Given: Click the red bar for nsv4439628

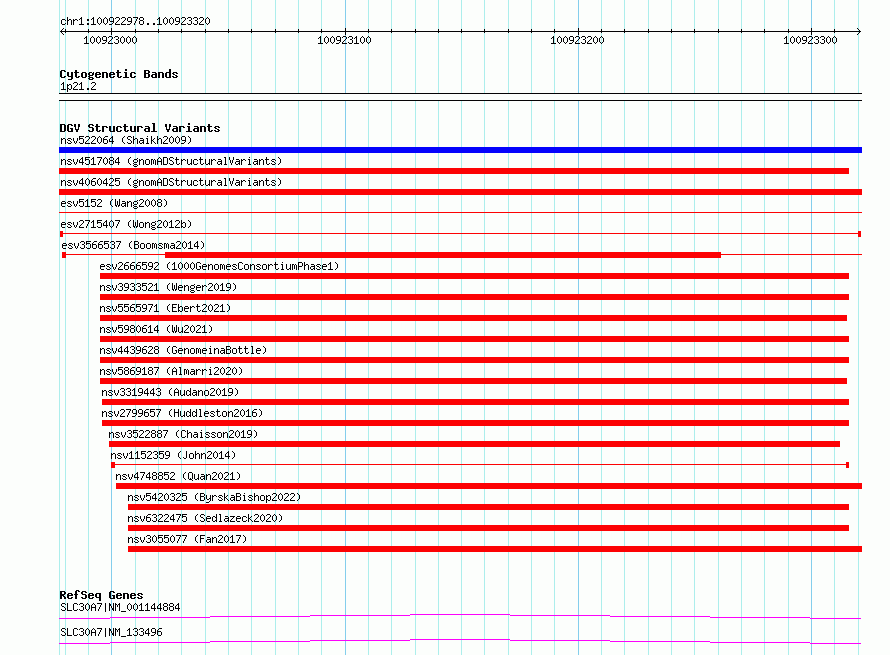Looking at the screenshot, I should coord(475,360).
